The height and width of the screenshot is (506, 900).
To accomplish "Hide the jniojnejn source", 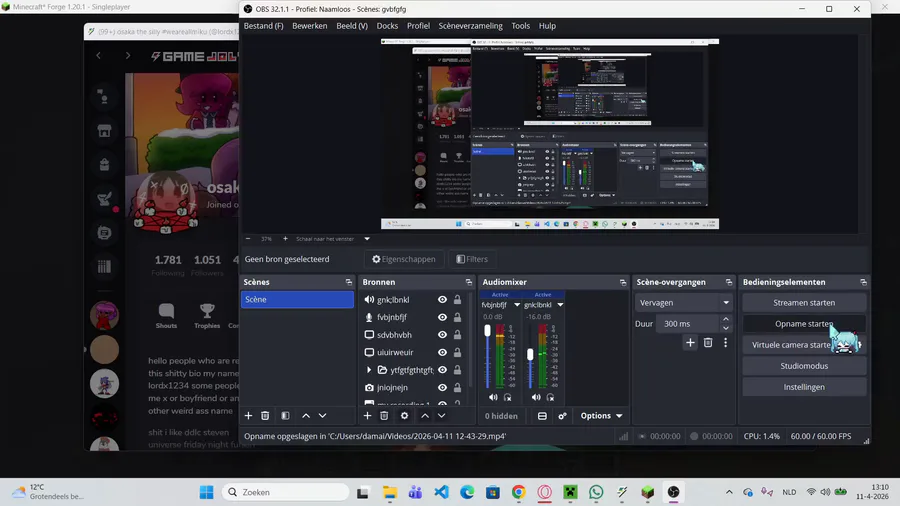I will tap(442, 387).
